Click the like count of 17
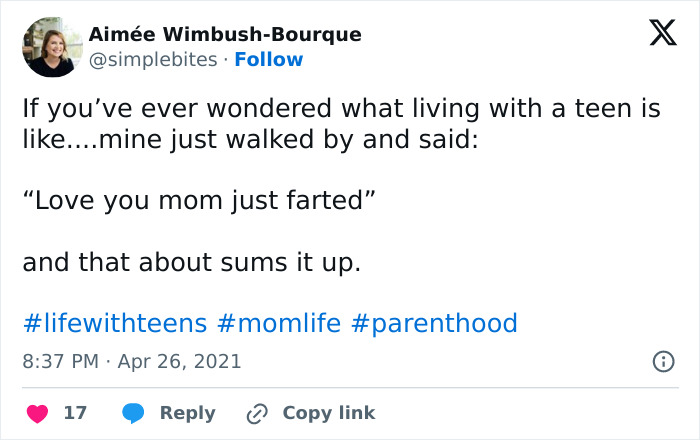The image size is (700, 440). 75,413
